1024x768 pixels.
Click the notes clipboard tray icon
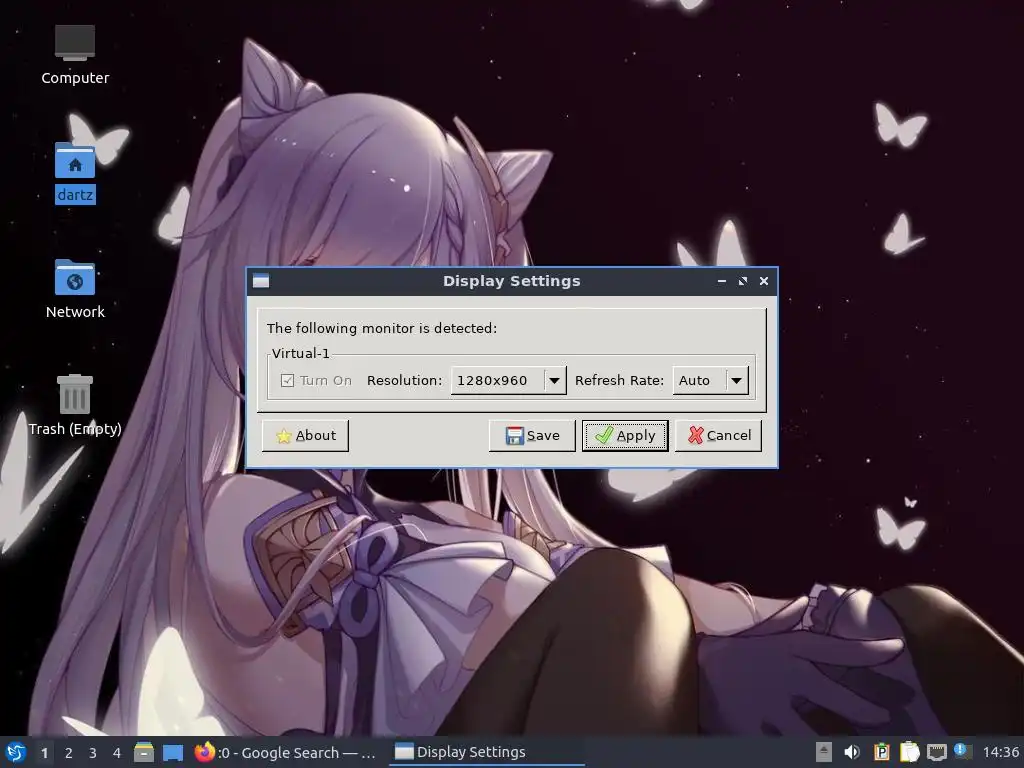point(909,752)
